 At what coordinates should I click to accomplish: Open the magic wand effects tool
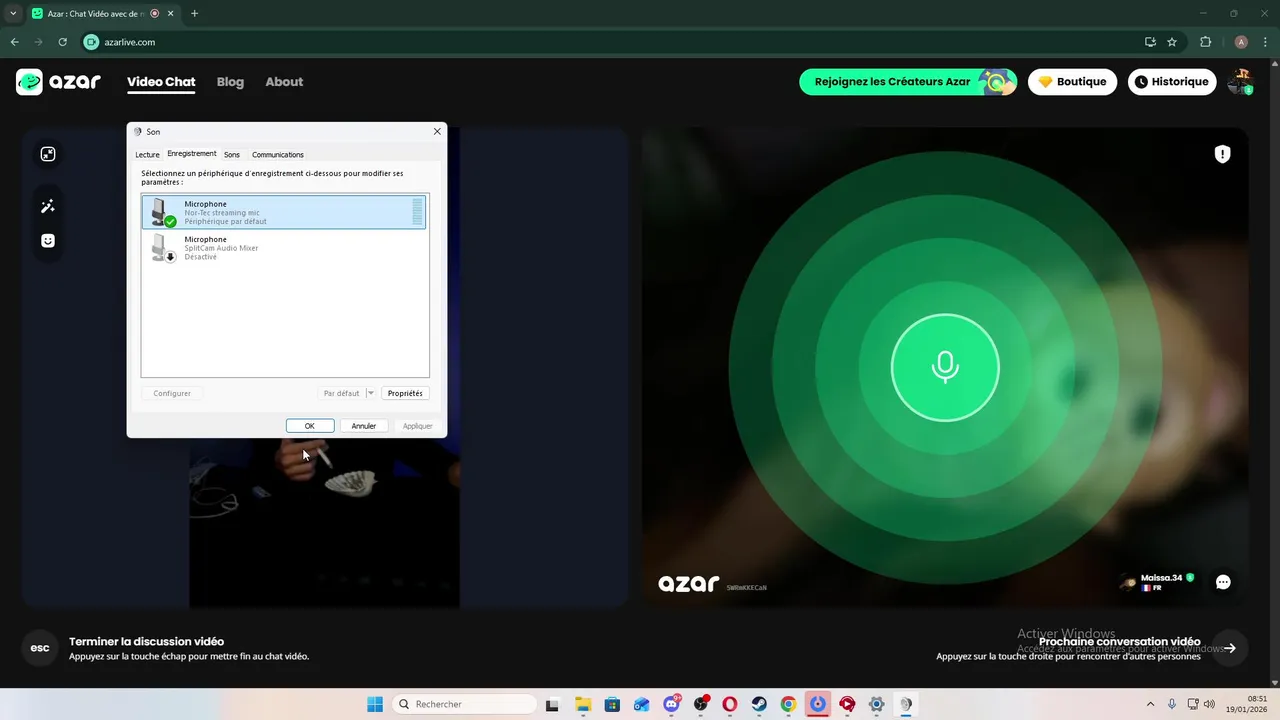(x=48, y=206)
